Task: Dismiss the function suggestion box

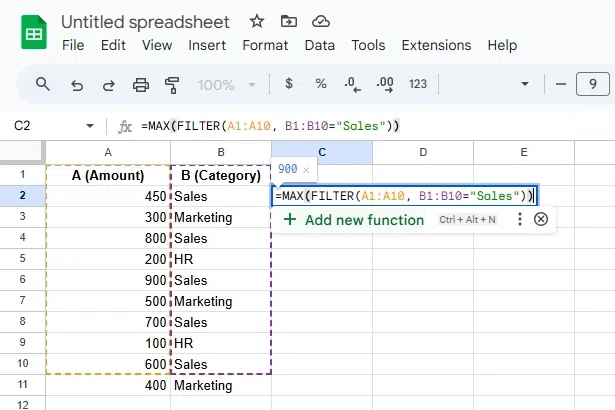Action: [x=541, y=219]
